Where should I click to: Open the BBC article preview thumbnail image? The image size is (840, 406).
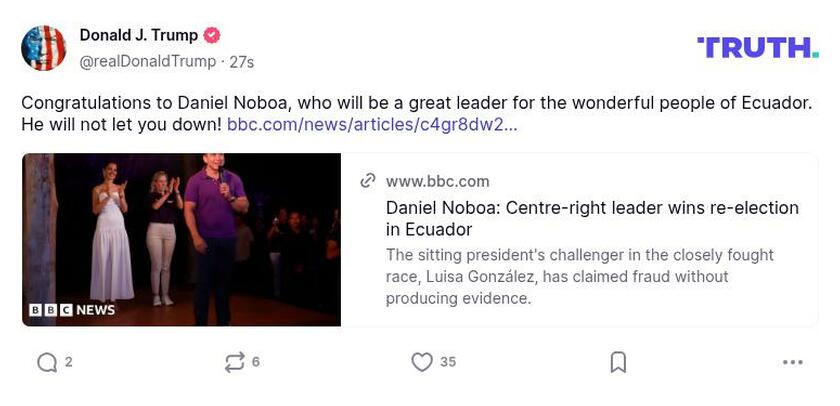[182, 239]
